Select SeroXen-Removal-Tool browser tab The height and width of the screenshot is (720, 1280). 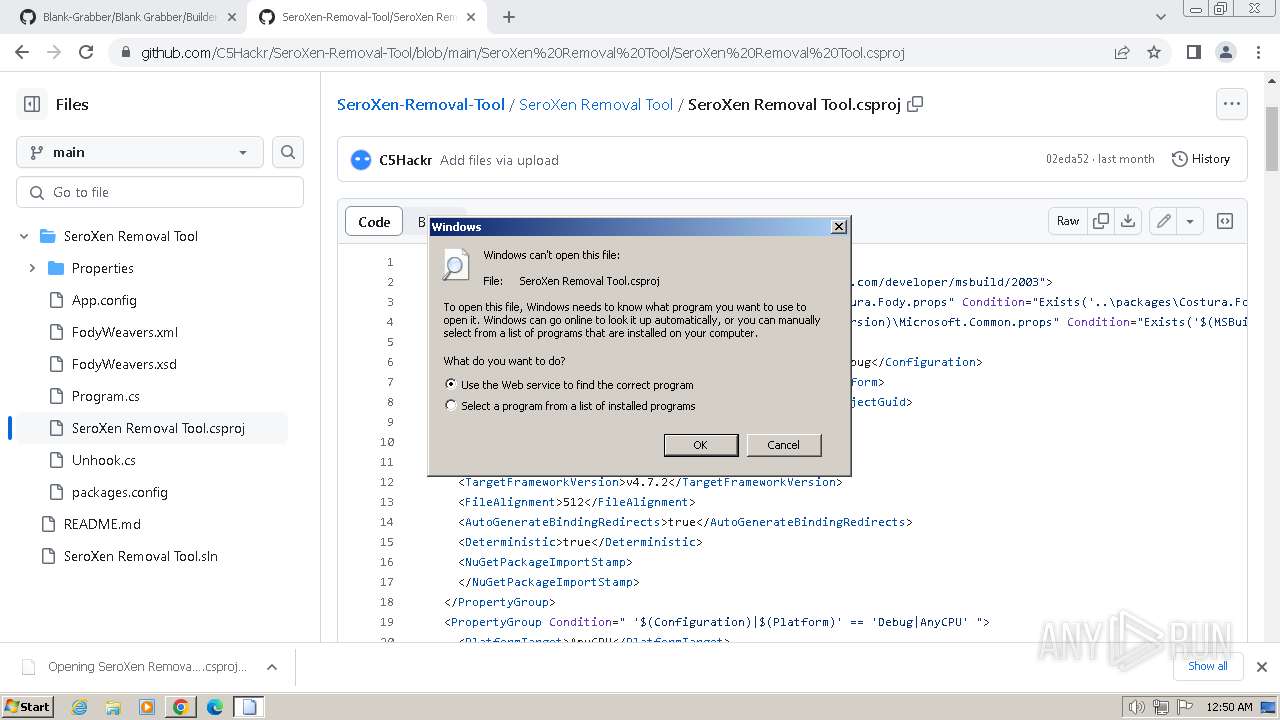click(366, 17)
